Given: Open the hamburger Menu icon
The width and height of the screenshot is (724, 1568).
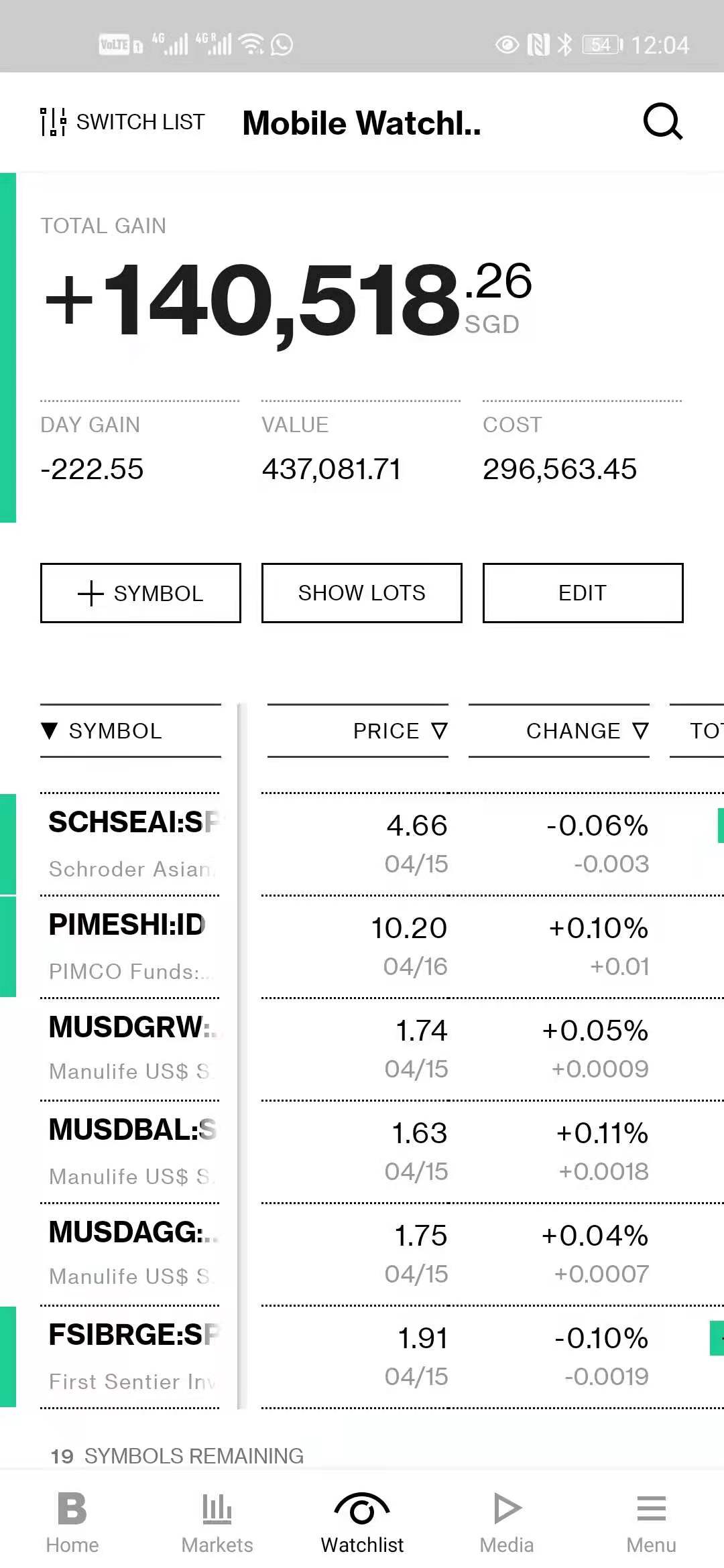Looking at the screenshot, I should [651, 1509].
